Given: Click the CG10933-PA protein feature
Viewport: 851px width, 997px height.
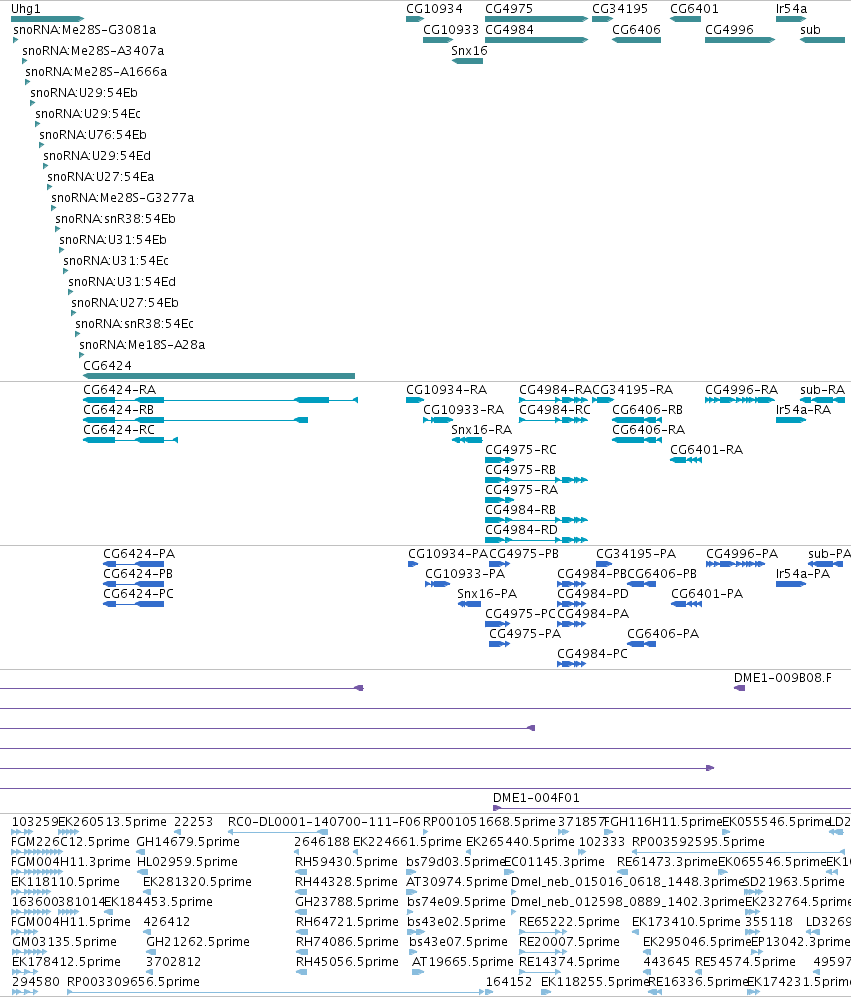Looking at the screenshot, I should (438, 584).
